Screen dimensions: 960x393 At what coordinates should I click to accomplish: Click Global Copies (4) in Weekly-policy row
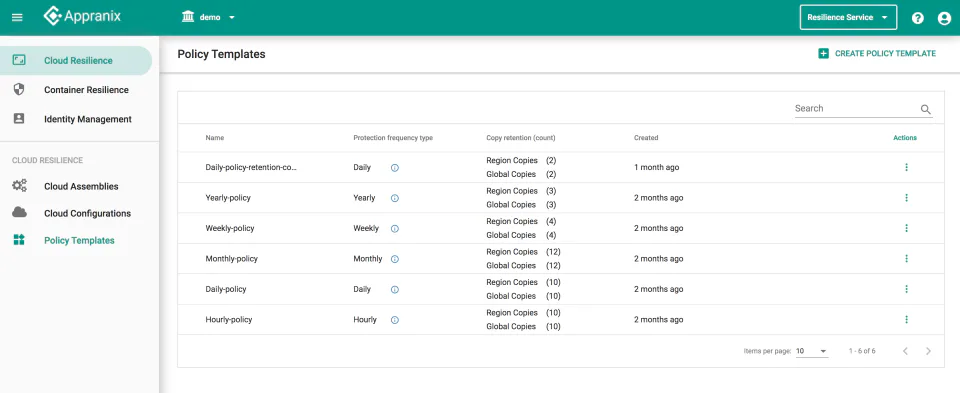(522, 235)
